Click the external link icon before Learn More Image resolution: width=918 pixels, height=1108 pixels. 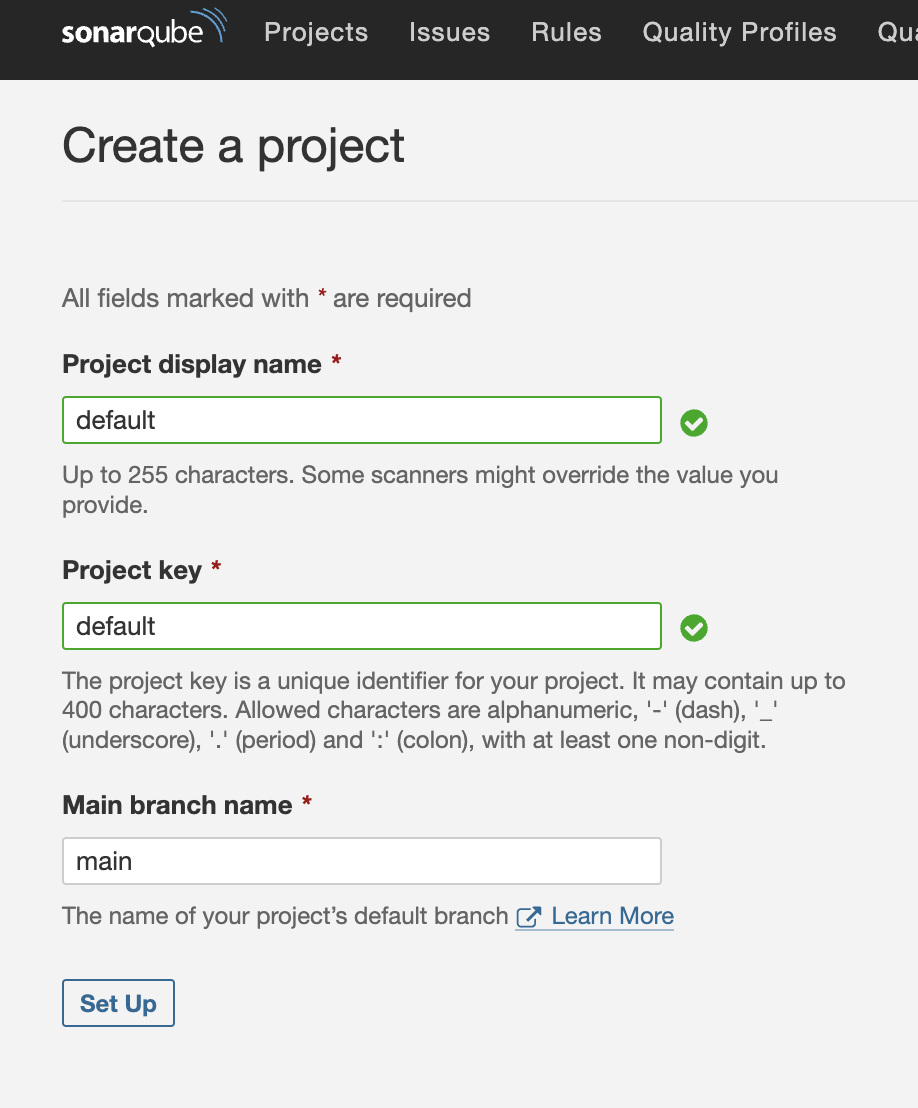(x=528, y=917)
